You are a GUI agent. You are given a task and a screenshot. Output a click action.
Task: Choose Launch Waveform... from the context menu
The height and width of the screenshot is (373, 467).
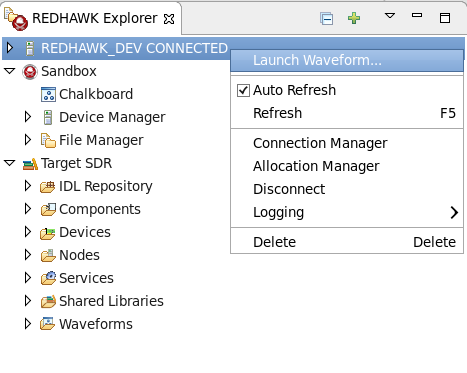point(347,60)
